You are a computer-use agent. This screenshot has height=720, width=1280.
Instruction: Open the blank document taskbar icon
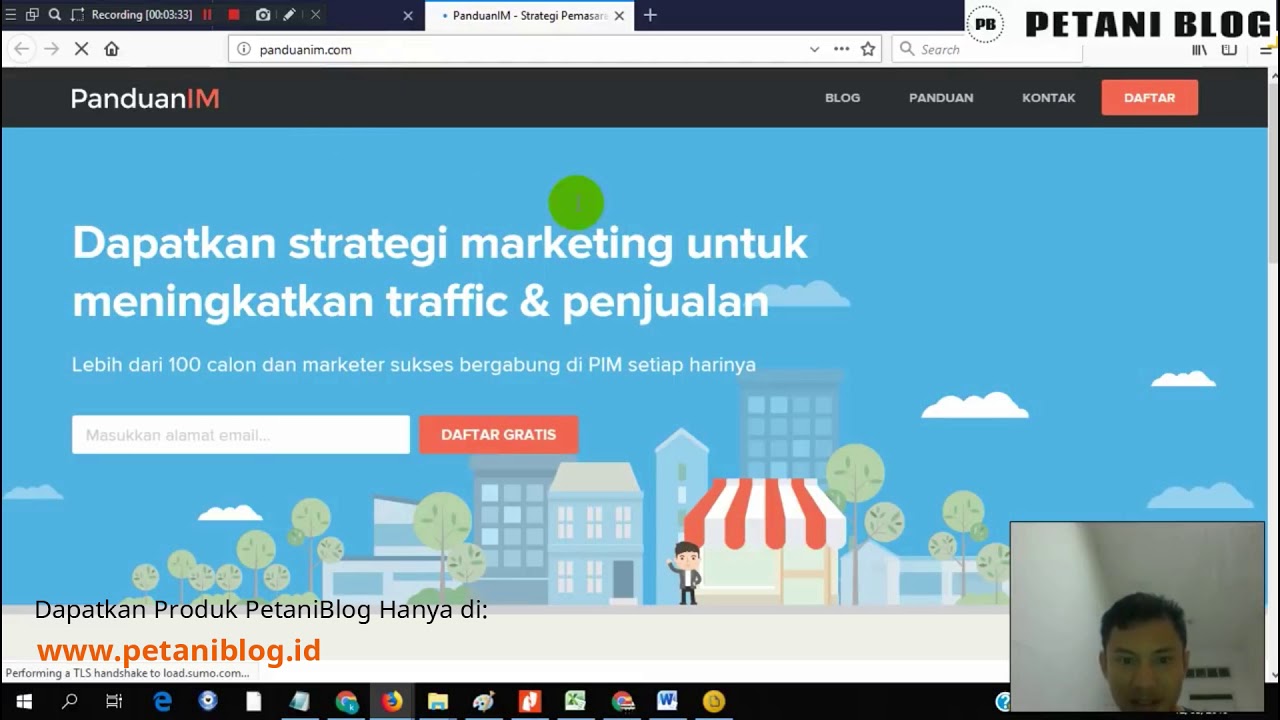click(254, 702)
